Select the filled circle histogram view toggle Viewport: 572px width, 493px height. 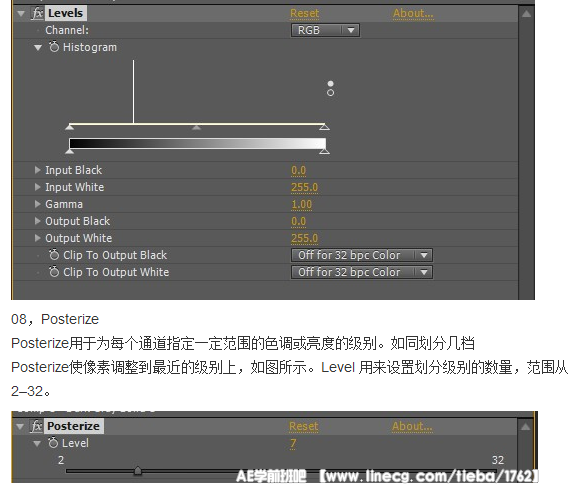point(331,84)
